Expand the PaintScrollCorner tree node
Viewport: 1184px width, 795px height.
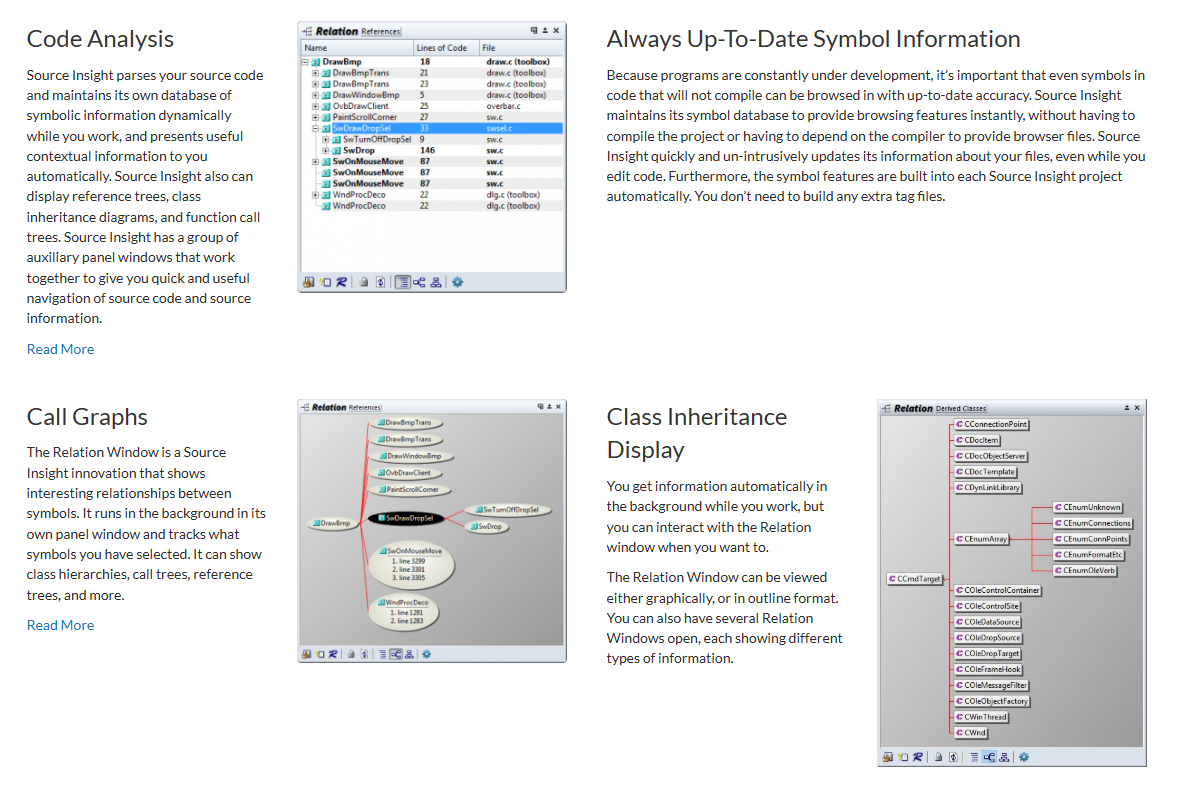316,118
